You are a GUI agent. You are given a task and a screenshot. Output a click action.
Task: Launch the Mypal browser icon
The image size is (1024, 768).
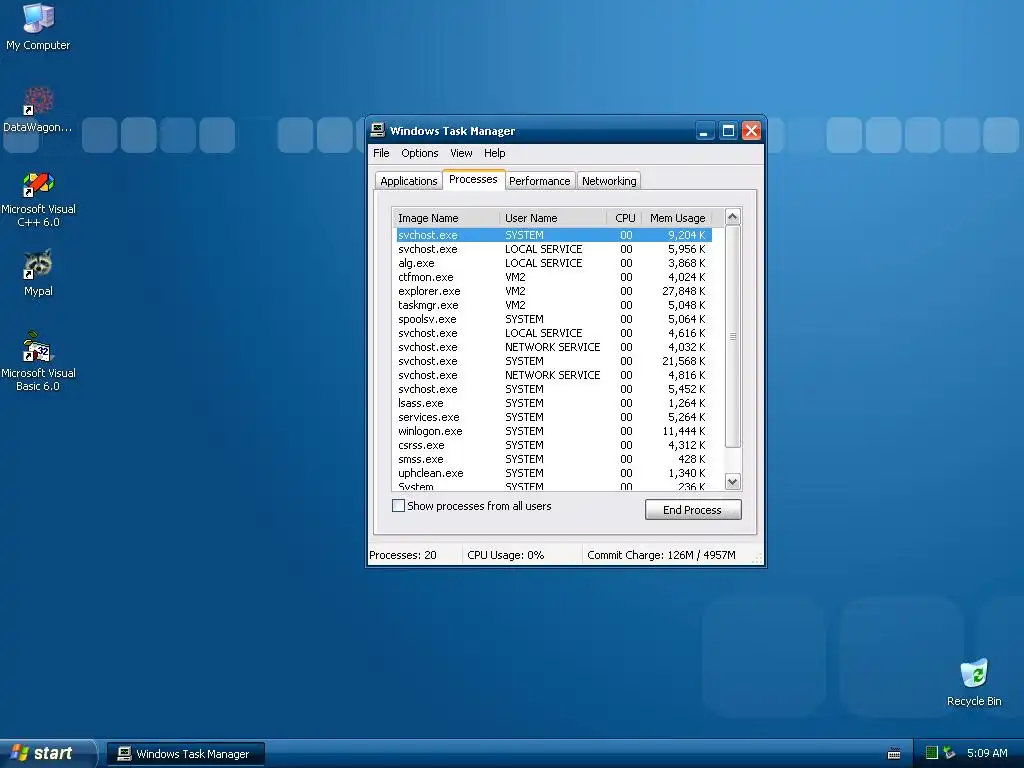click(38, 272)
